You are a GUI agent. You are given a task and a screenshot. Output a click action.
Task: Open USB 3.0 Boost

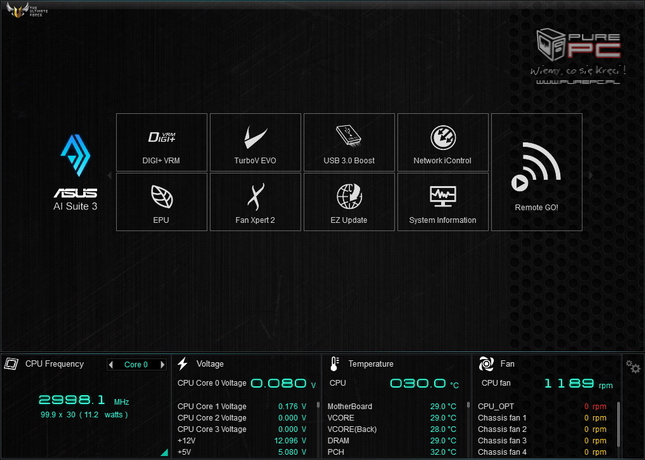[x=349, y=142]
